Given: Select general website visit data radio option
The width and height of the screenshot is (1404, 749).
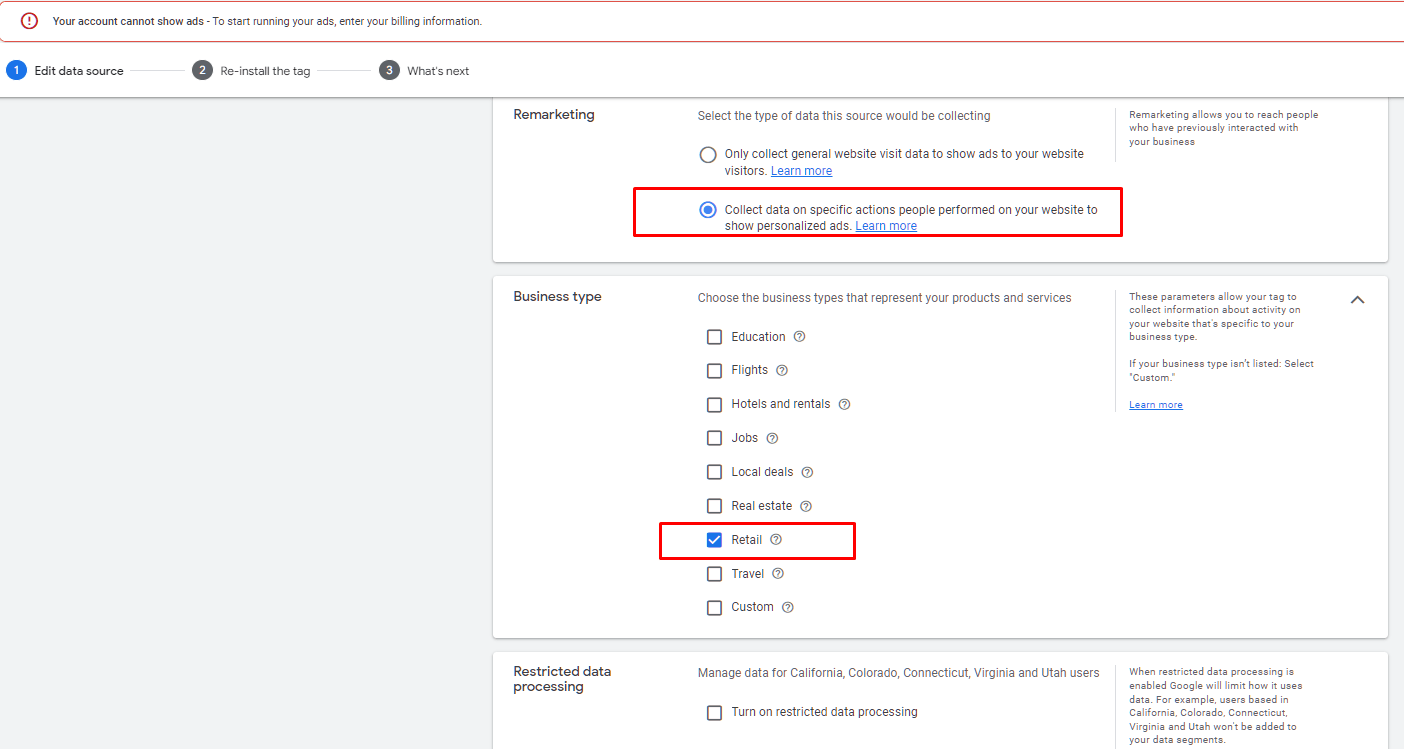Looking at the screenshot, I should [x=708, y=155].
